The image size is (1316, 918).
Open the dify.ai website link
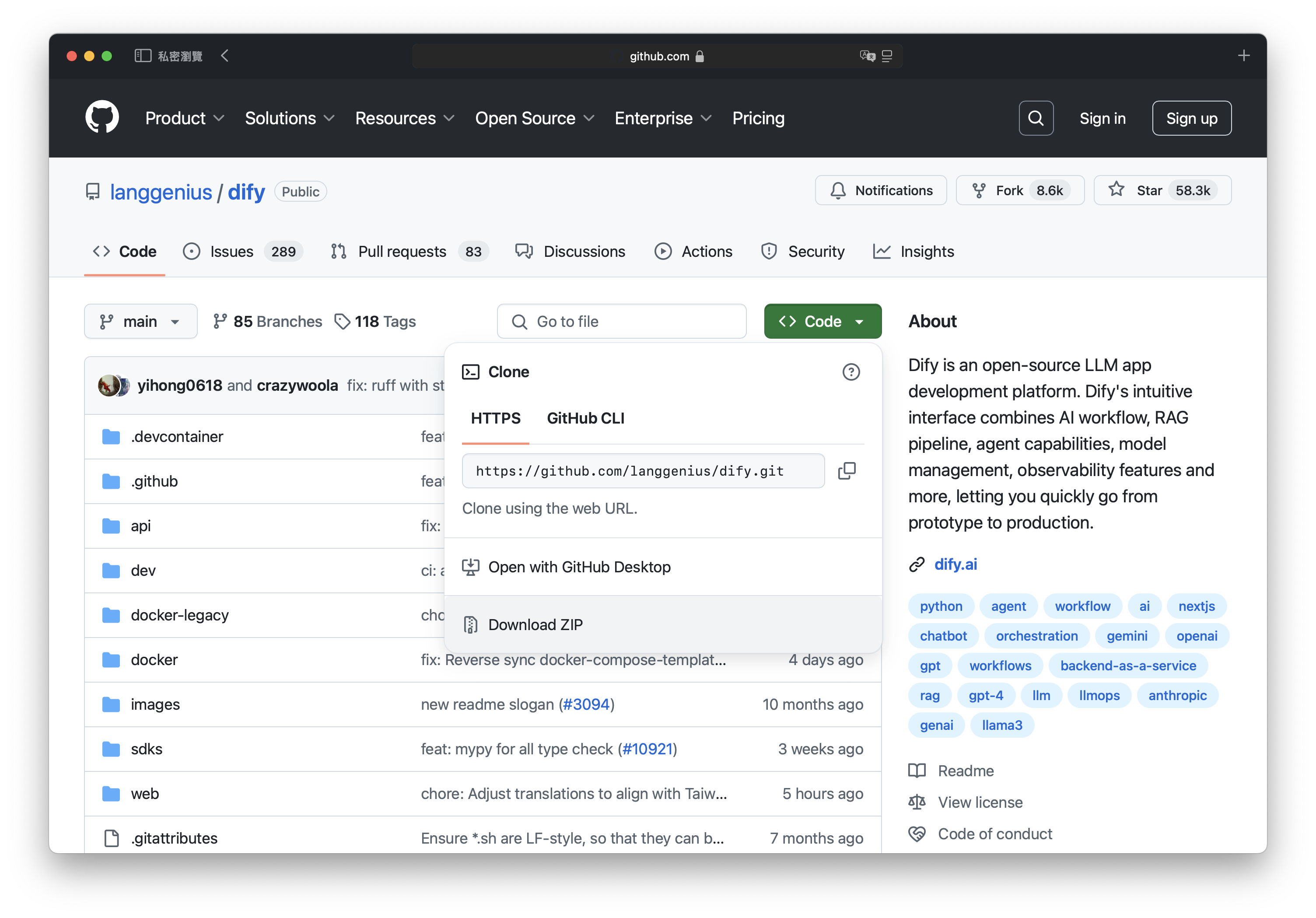[x=955, y=564]
